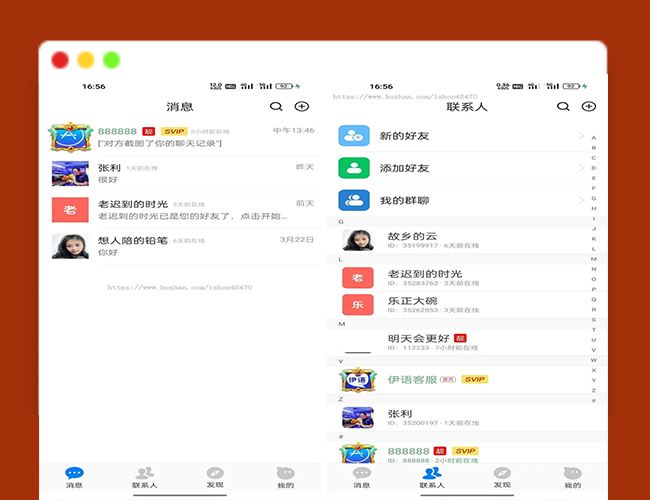Open 新的好友 blue icon entry
The height and width of the screenshot is (500, 650).
[354, 136]
